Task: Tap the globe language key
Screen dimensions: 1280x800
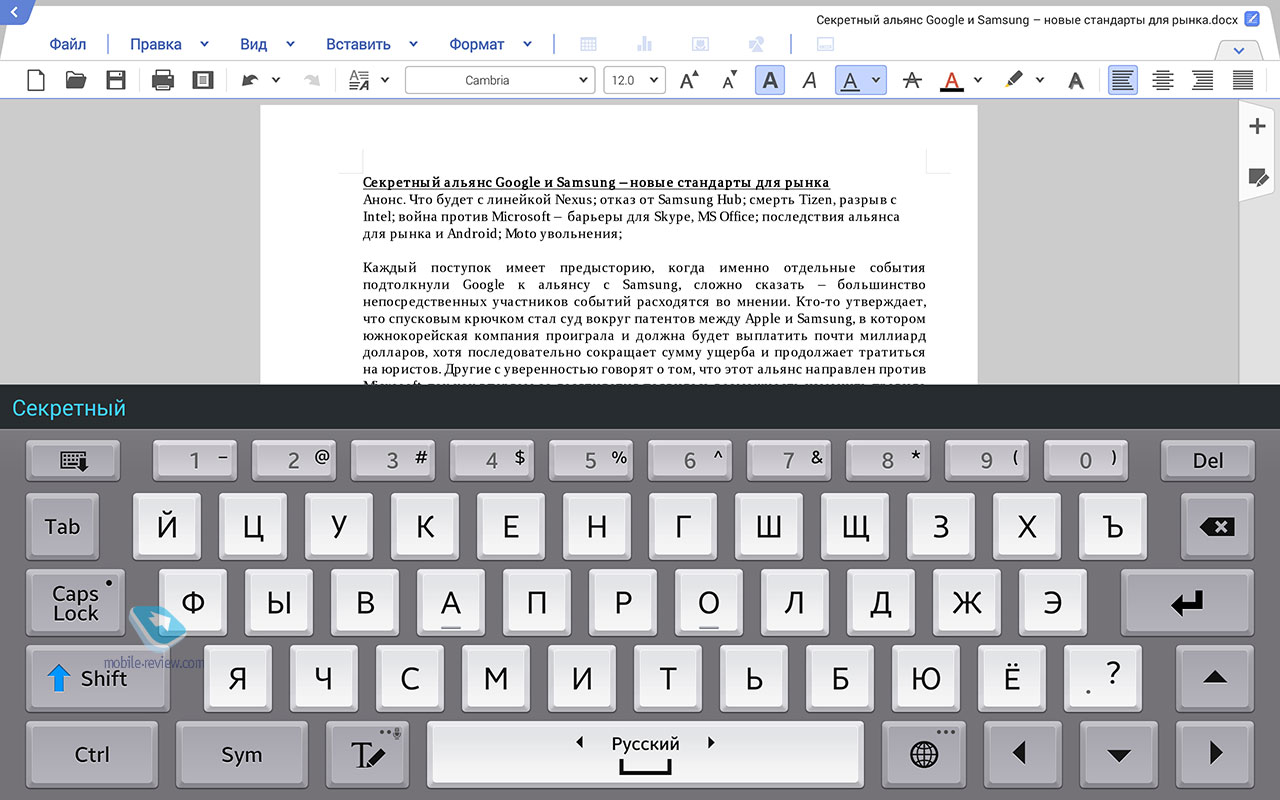Action: [924, 755]
